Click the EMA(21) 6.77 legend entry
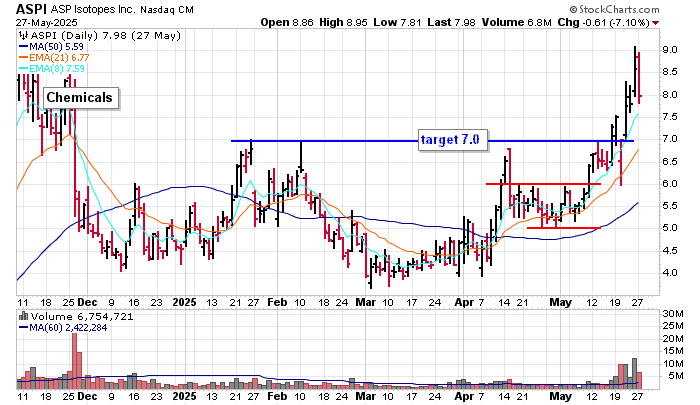 pos(54,58)
